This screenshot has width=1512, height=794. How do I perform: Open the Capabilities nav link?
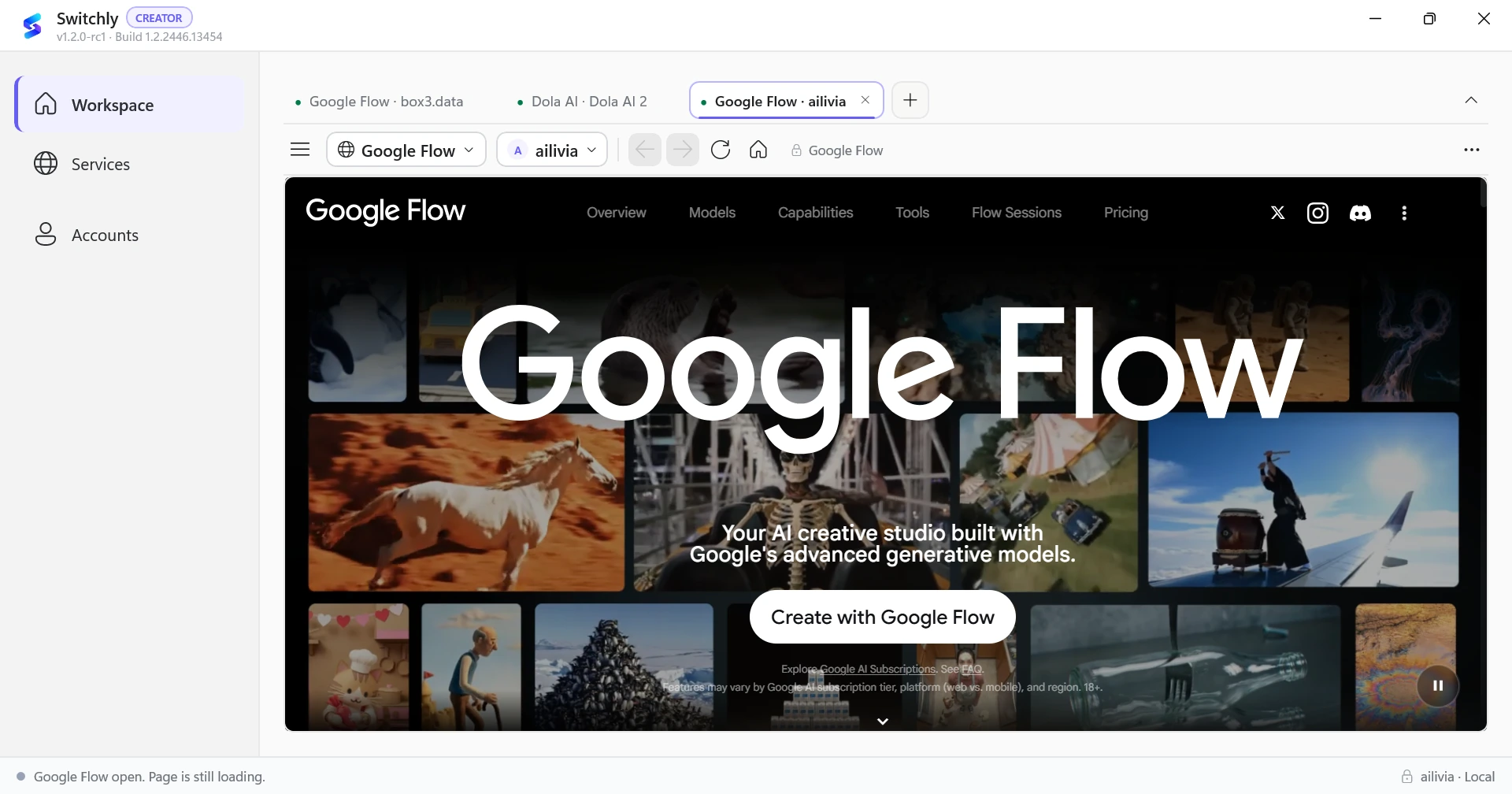click(x=815, y=213)
